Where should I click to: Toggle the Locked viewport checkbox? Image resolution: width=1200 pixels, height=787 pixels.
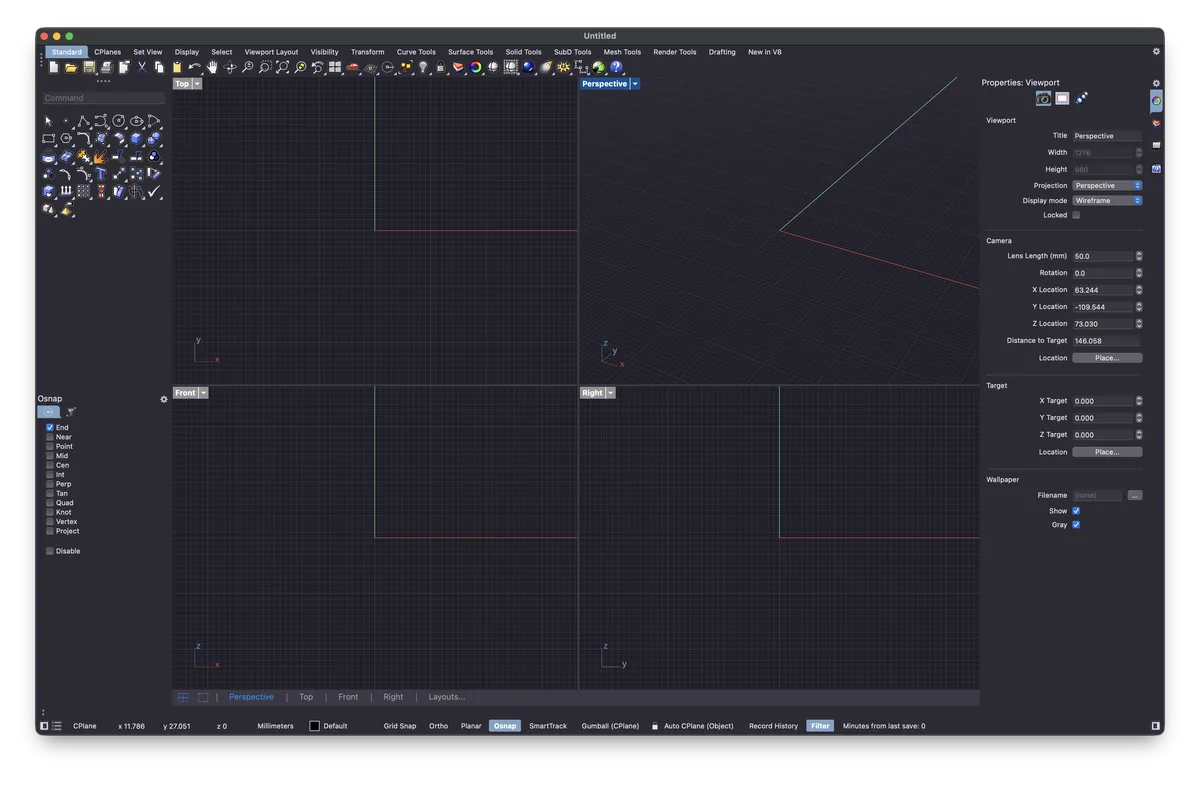point(1076,215)
